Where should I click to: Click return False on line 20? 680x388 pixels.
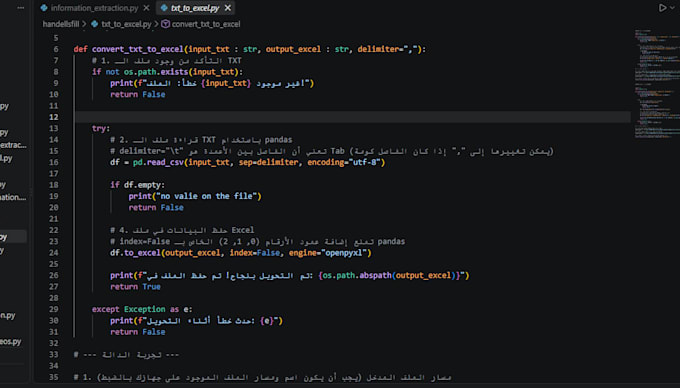[x=156, y=208]
